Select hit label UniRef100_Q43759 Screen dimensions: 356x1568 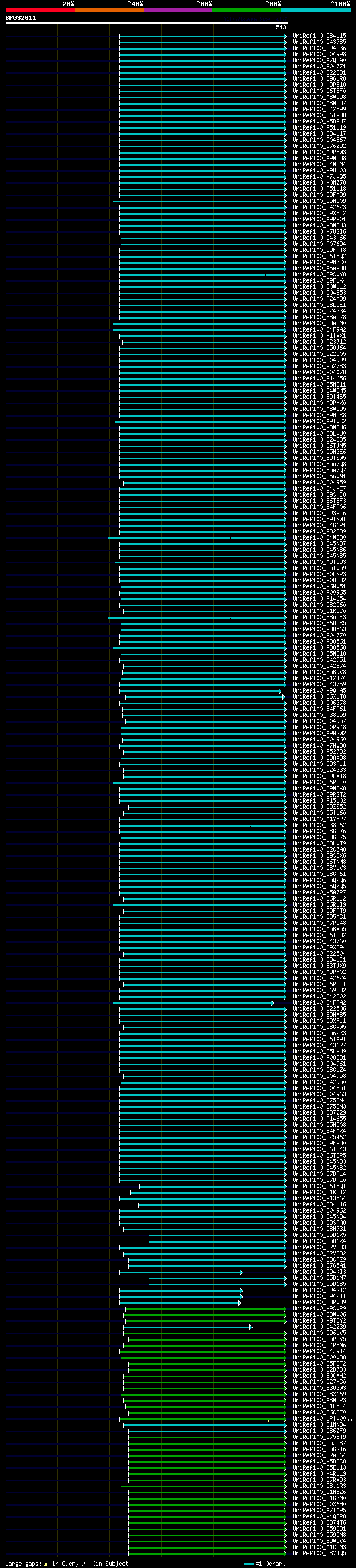click(x=319, y=684)
